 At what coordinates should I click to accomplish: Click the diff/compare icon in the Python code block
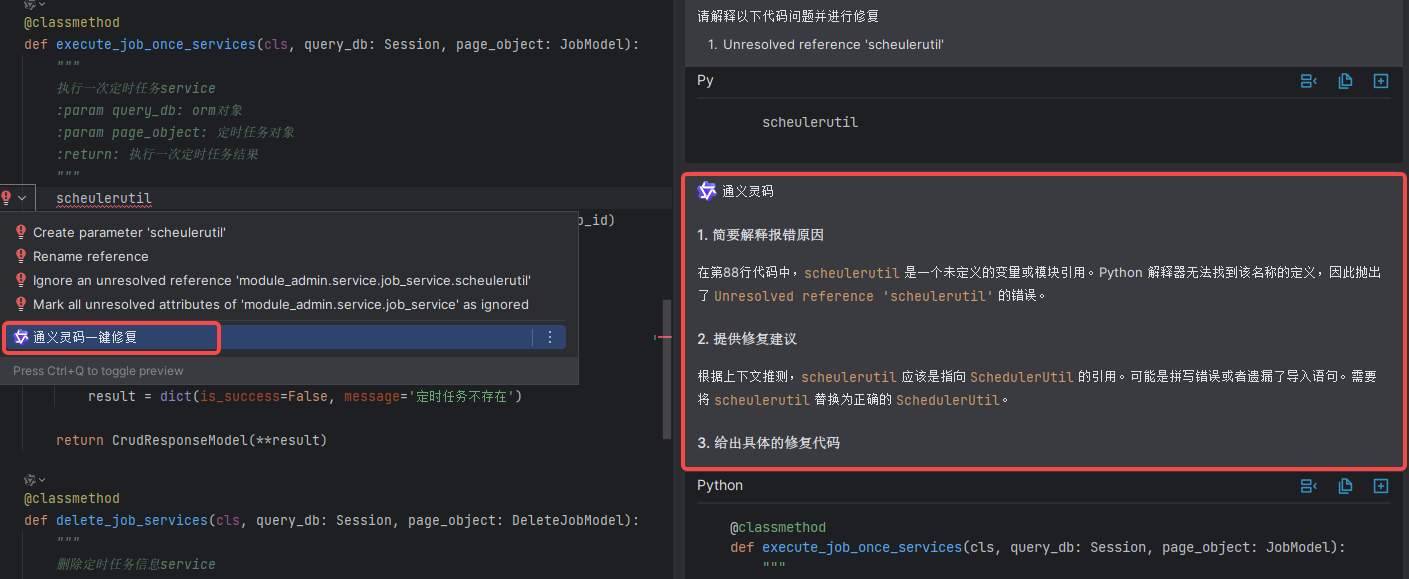pos(1309,486)
